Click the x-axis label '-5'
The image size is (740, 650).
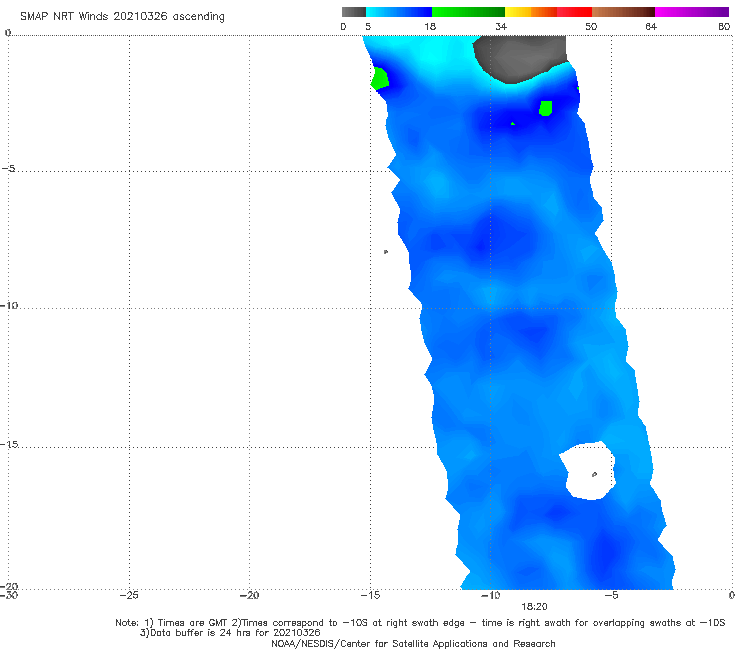pos(611,595)
